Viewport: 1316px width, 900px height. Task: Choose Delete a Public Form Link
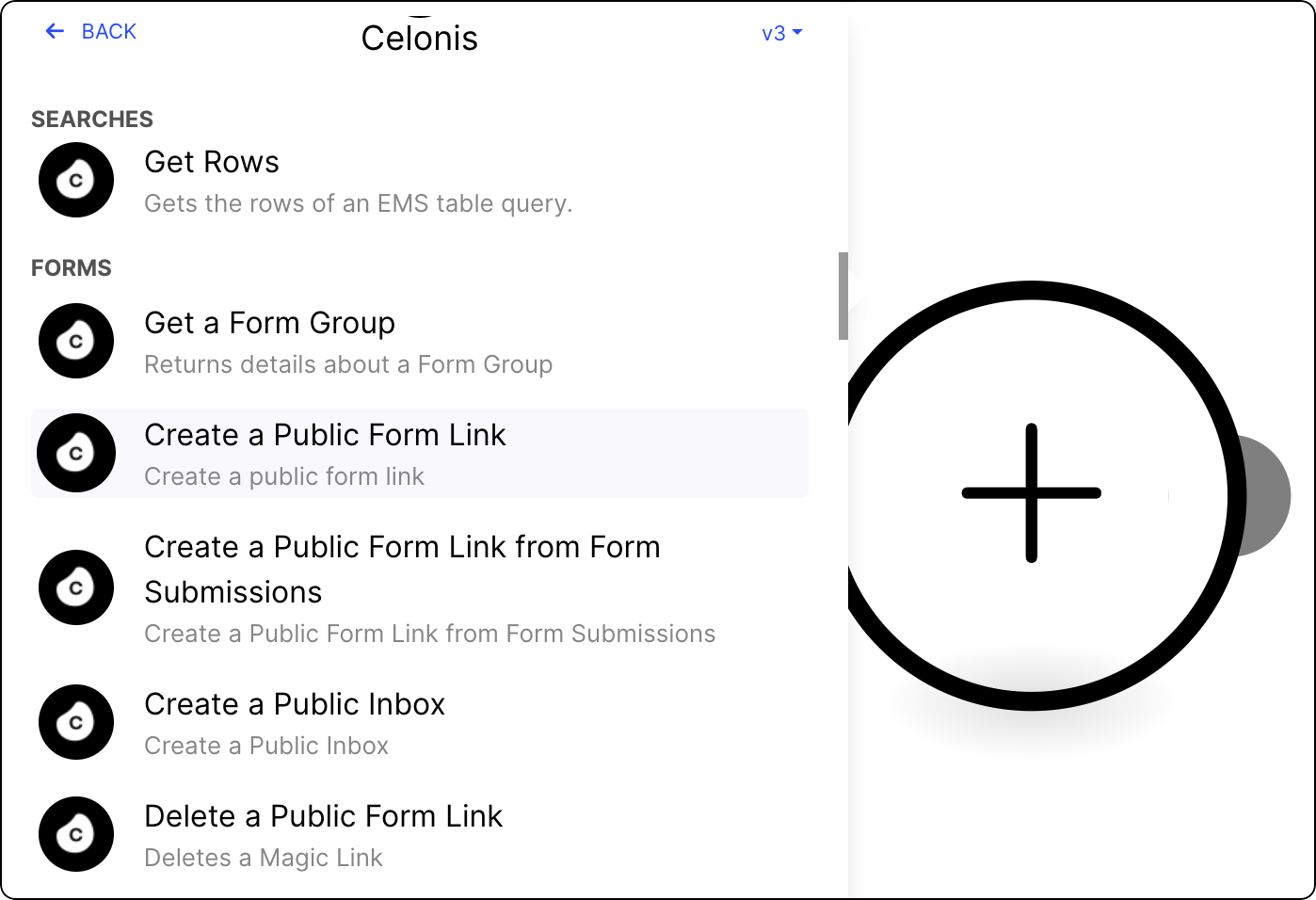point(420,835)
